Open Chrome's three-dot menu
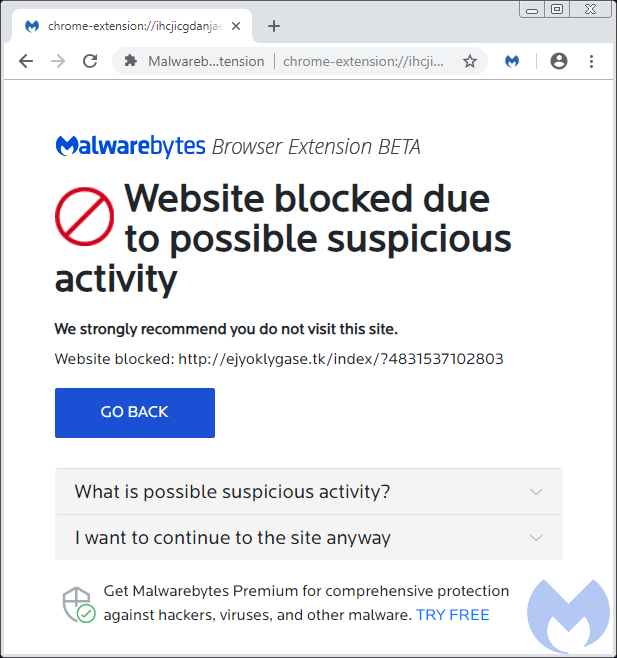 pyautogui.click(x=591, y=61)
